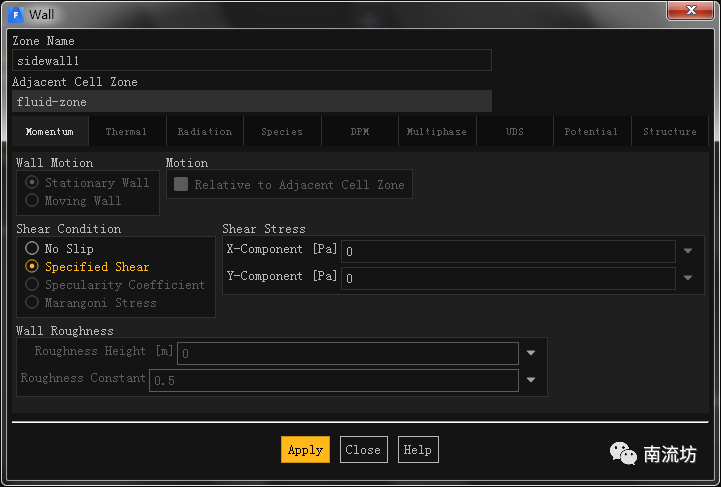Close the Wall dialog window
The image size is (721, 487).
click(690, 10)
